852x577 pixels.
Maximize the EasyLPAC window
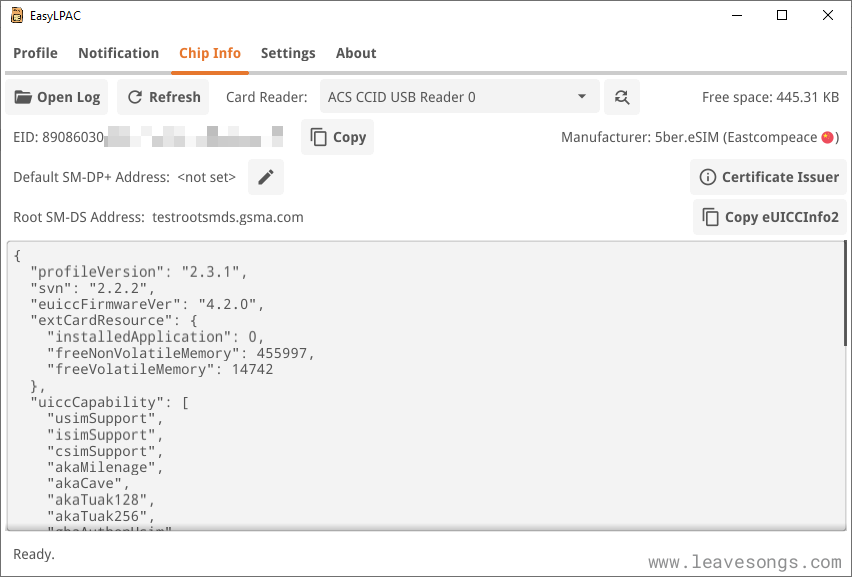[x=782, y=15]
